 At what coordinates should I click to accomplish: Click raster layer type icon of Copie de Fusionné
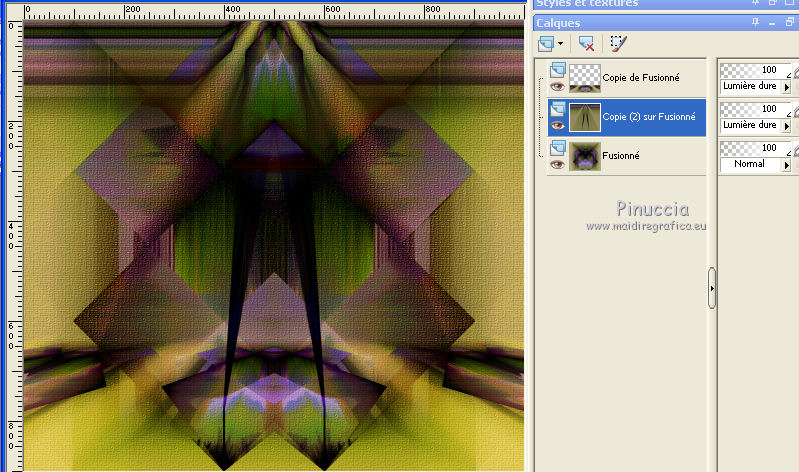click(x=558, y=69)
